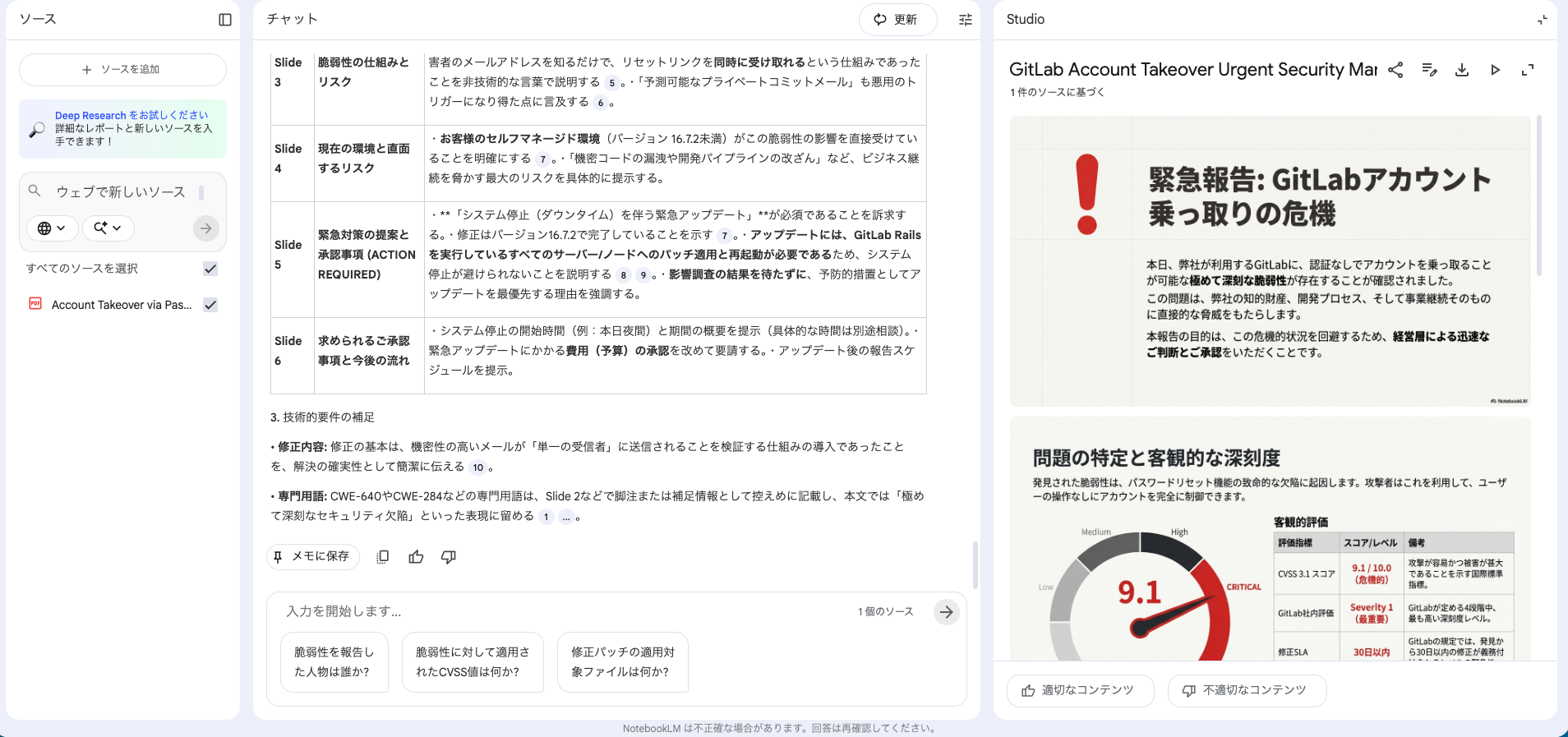Screen dimensions: 1568x737
Task: Click the PDF icon of the Account Takeover source
Action: [35, 304]
